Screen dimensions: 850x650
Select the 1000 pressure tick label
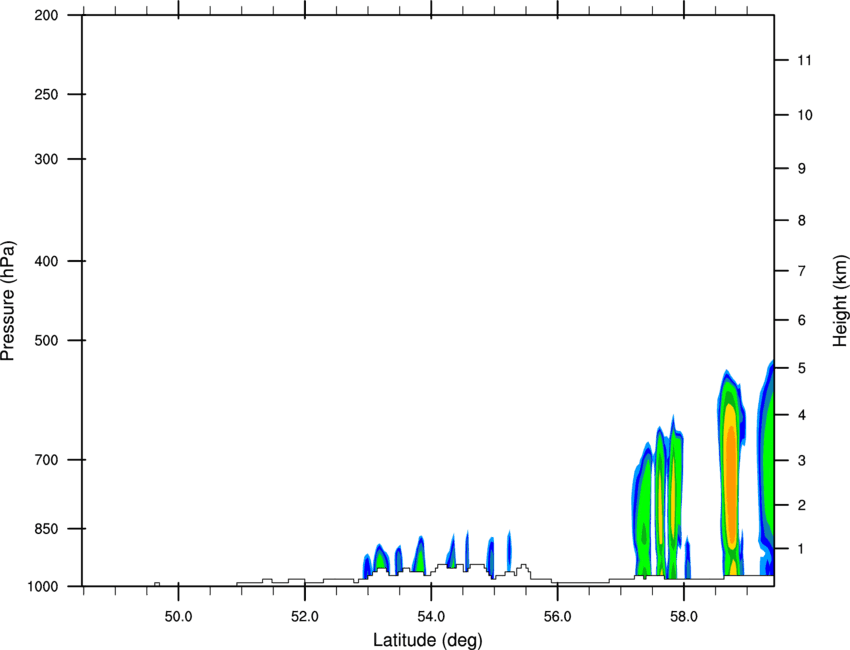point(42,586)
